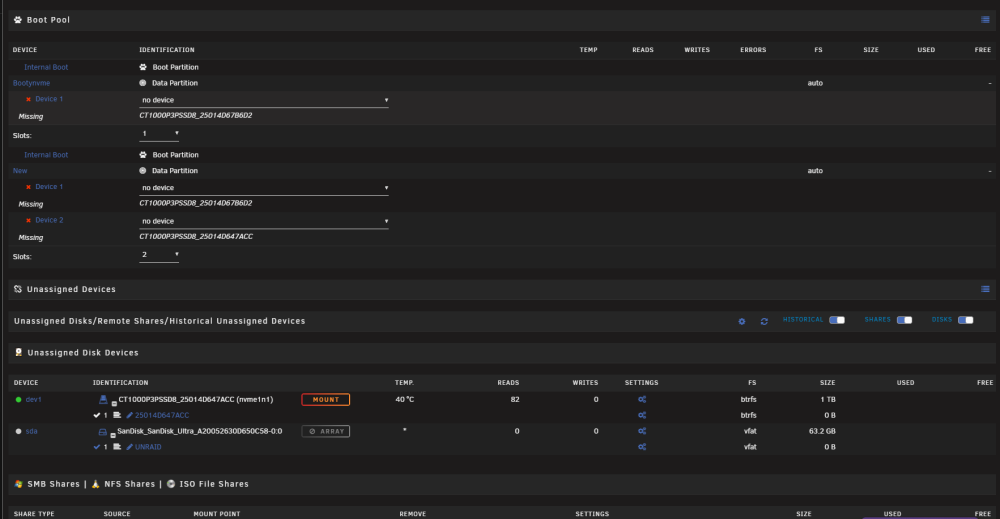The height and width of the screenshot is (519, 1000).
Task: Click the red X next to Device 2
Action: pos(28,221)
